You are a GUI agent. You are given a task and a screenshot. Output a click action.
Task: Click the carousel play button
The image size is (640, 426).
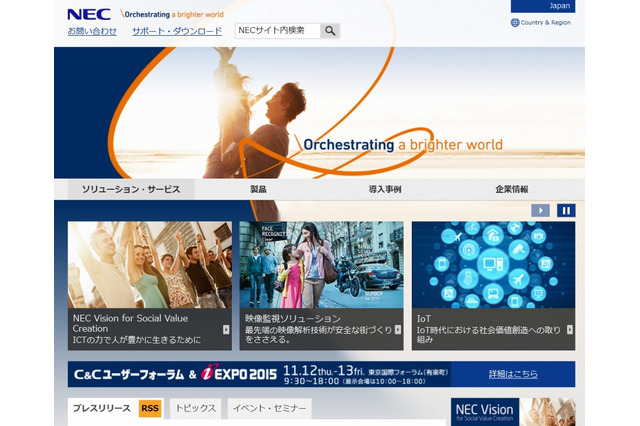(540, 211)
